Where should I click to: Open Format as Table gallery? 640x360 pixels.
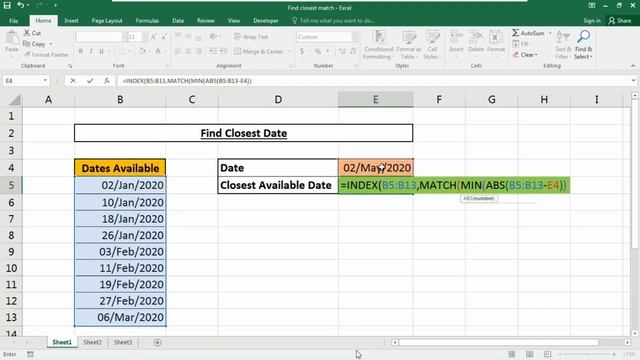409,45
